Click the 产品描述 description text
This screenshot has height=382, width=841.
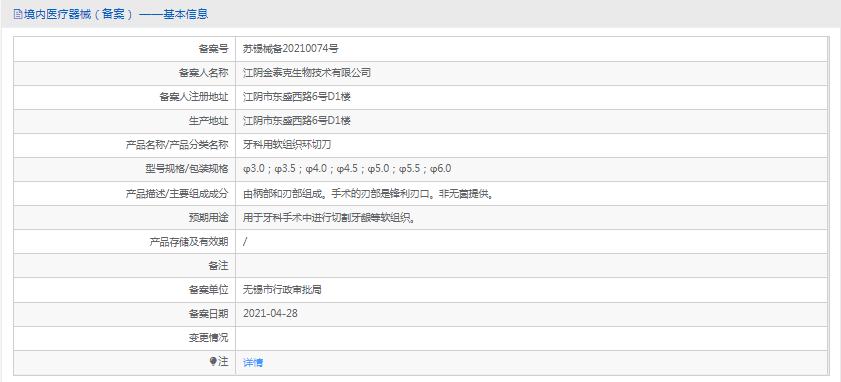pos(368,194)
